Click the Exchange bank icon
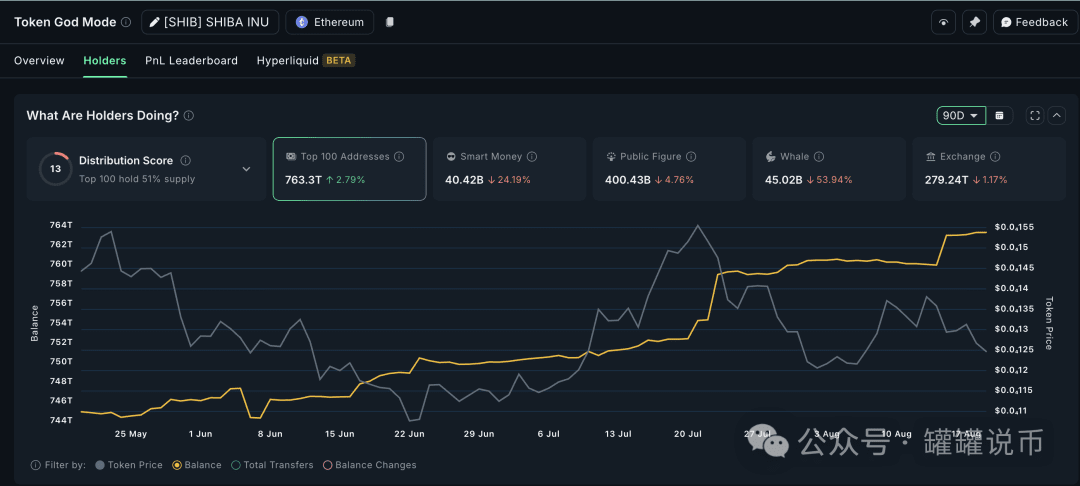 coord(931,157)
